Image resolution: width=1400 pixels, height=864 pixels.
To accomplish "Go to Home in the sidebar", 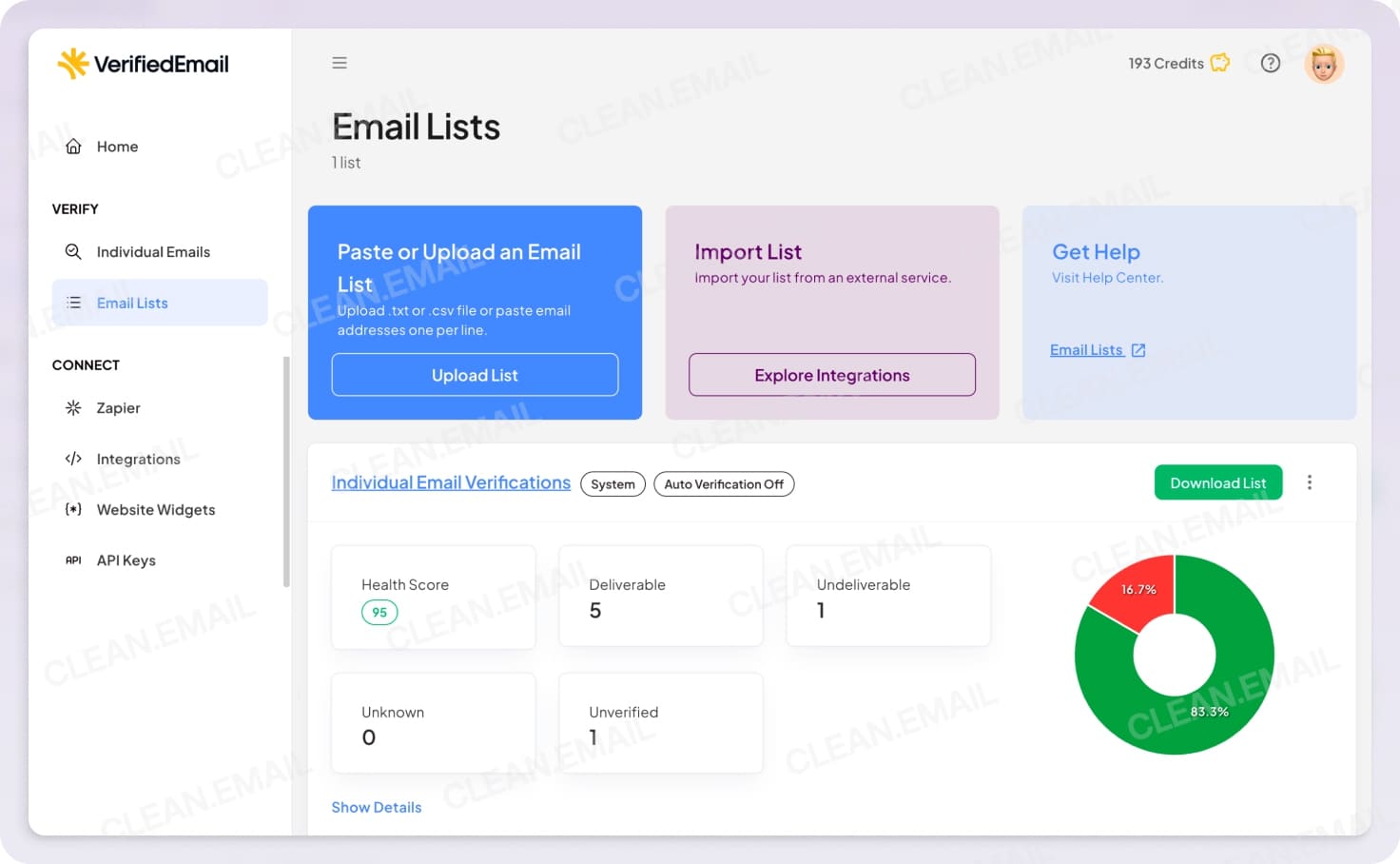I will (x=116, y=146).
